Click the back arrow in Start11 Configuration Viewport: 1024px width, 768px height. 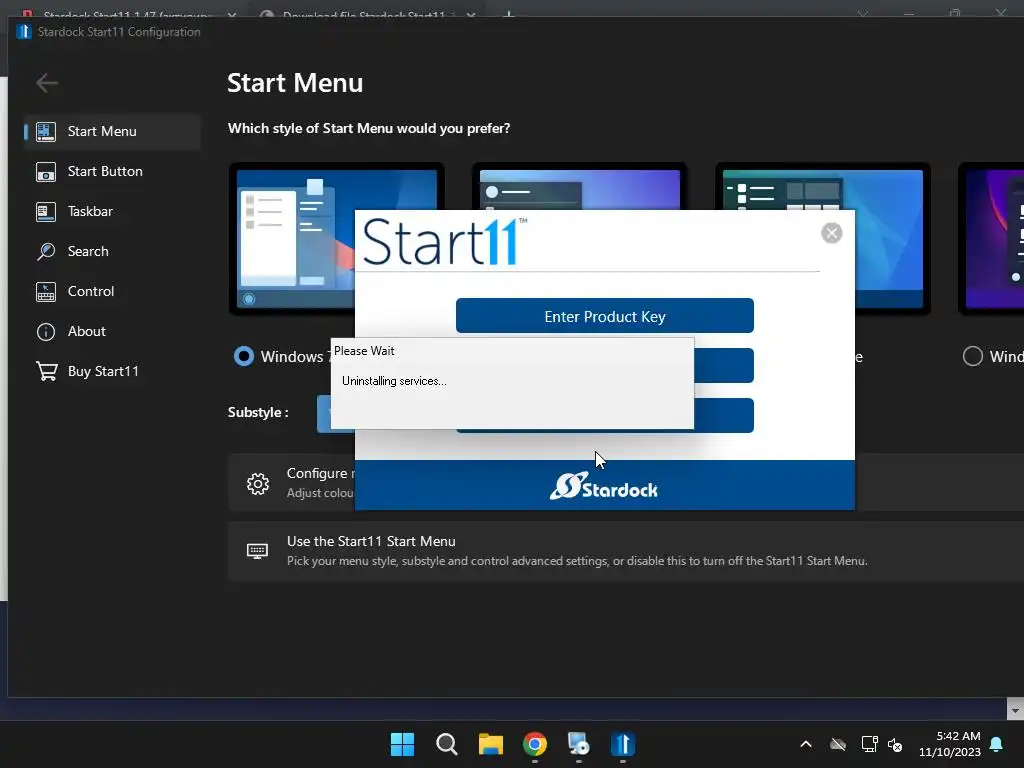[x=47, y=83]
